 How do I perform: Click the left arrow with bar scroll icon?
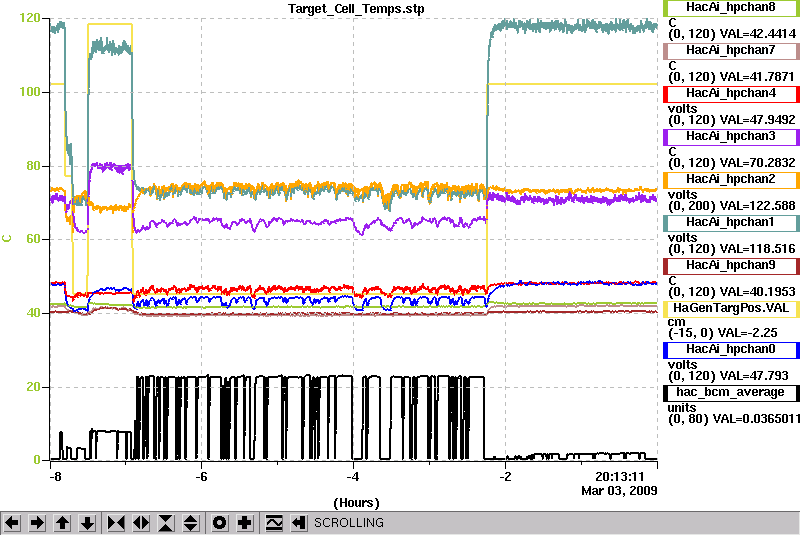299,523
